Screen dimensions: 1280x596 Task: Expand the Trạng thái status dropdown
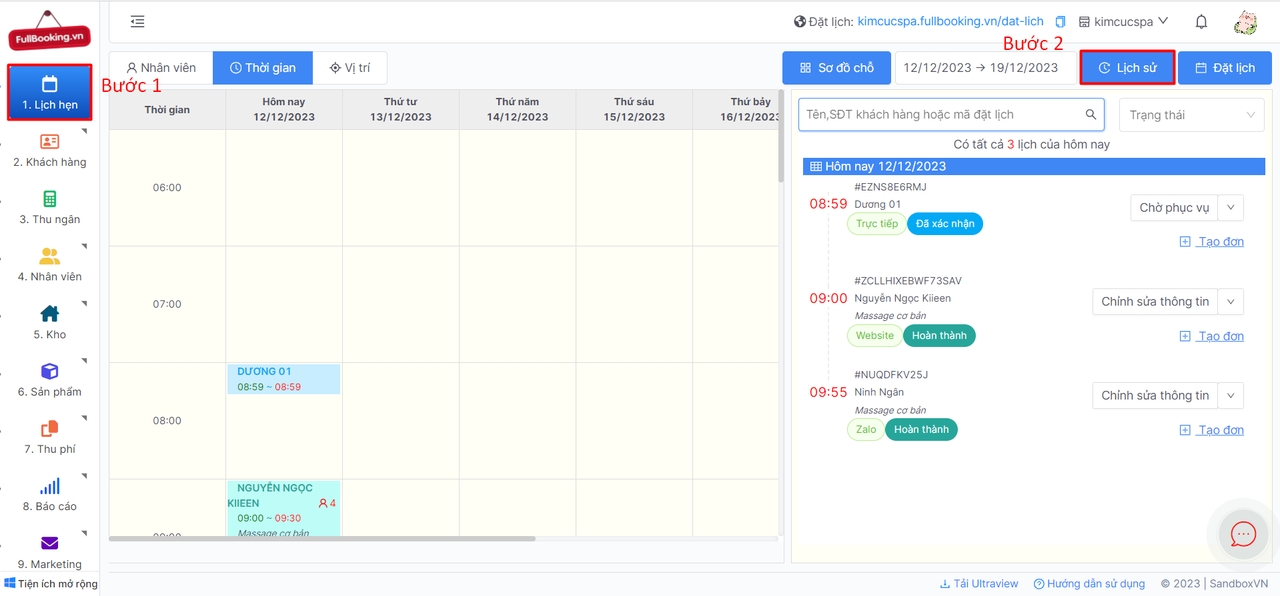click(x=1191, y=115)
